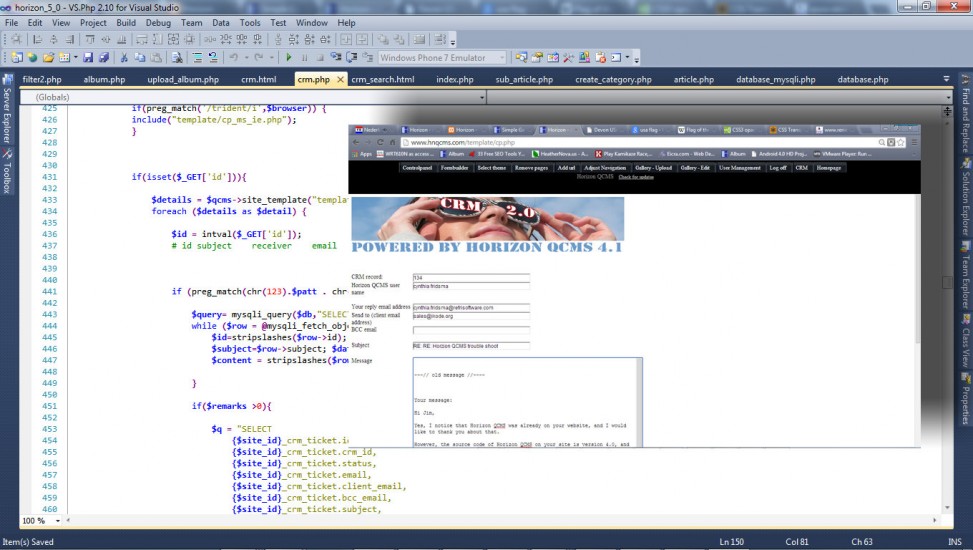
Task: Open the Debug menu
Action: click(x=158, y=22)
